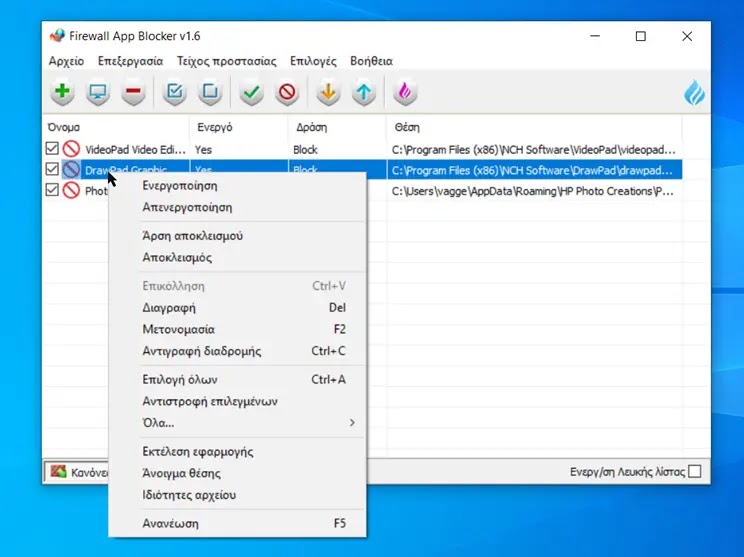Click the NCH Software\DrawPad\drawpad... path cell

(x=532, y=171)
